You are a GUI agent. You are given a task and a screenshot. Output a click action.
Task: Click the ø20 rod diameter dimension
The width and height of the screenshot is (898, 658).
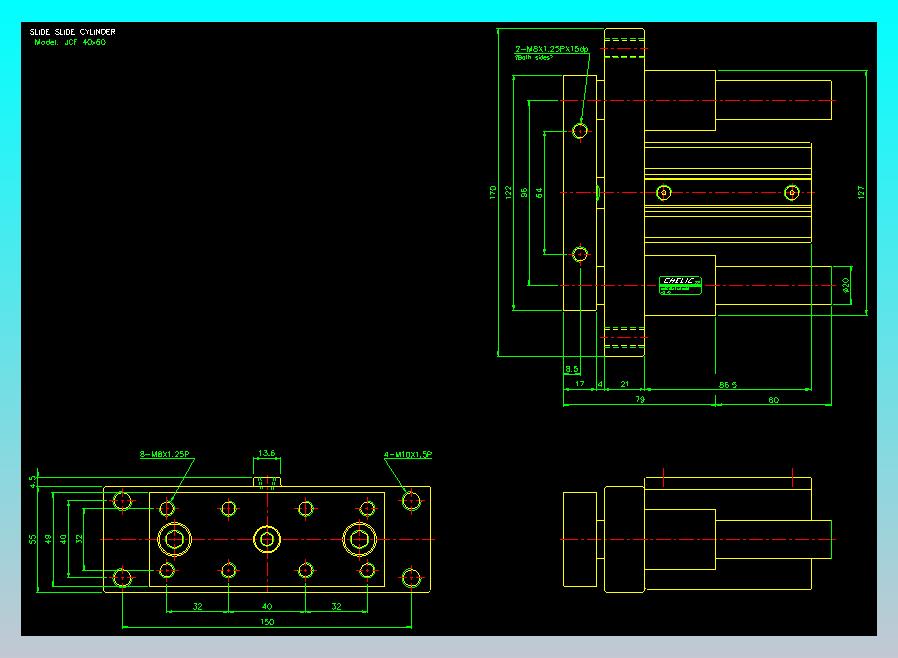[846, 285]
